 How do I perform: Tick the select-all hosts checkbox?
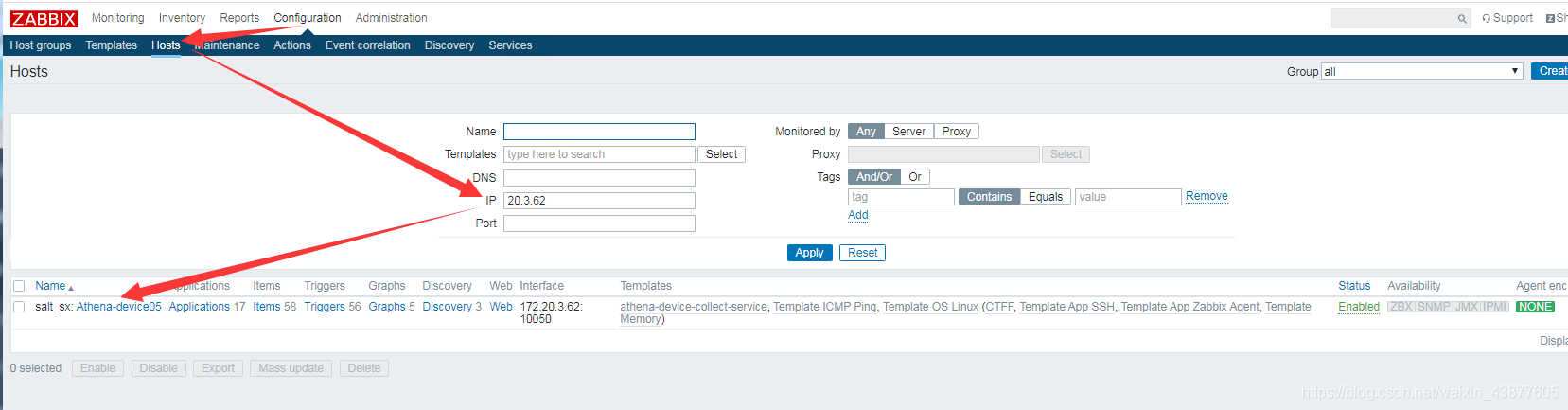pyautogui.click(x=19, y=286)
